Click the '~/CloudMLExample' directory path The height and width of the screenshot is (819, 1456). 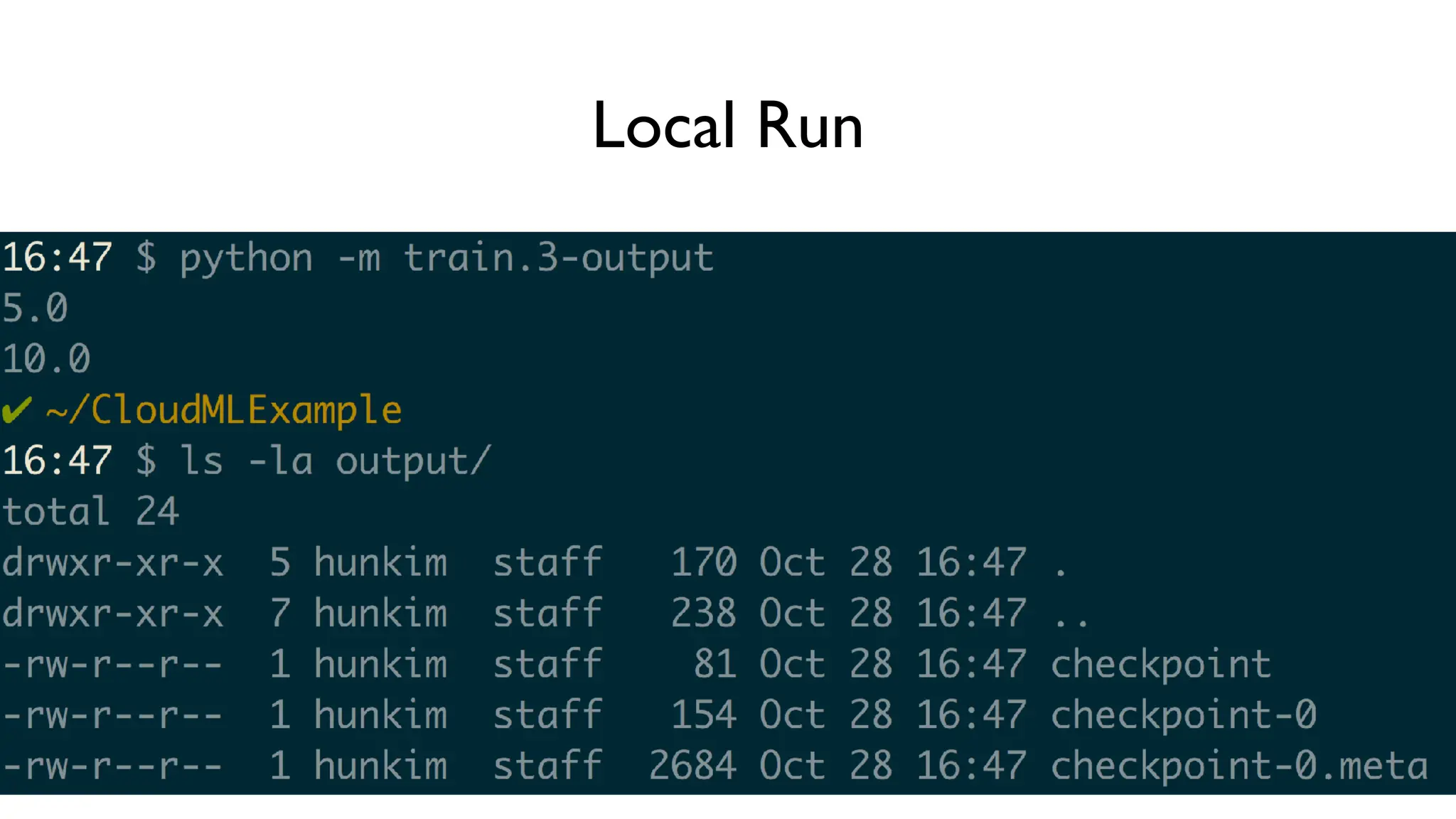click(x=224, y=410)
